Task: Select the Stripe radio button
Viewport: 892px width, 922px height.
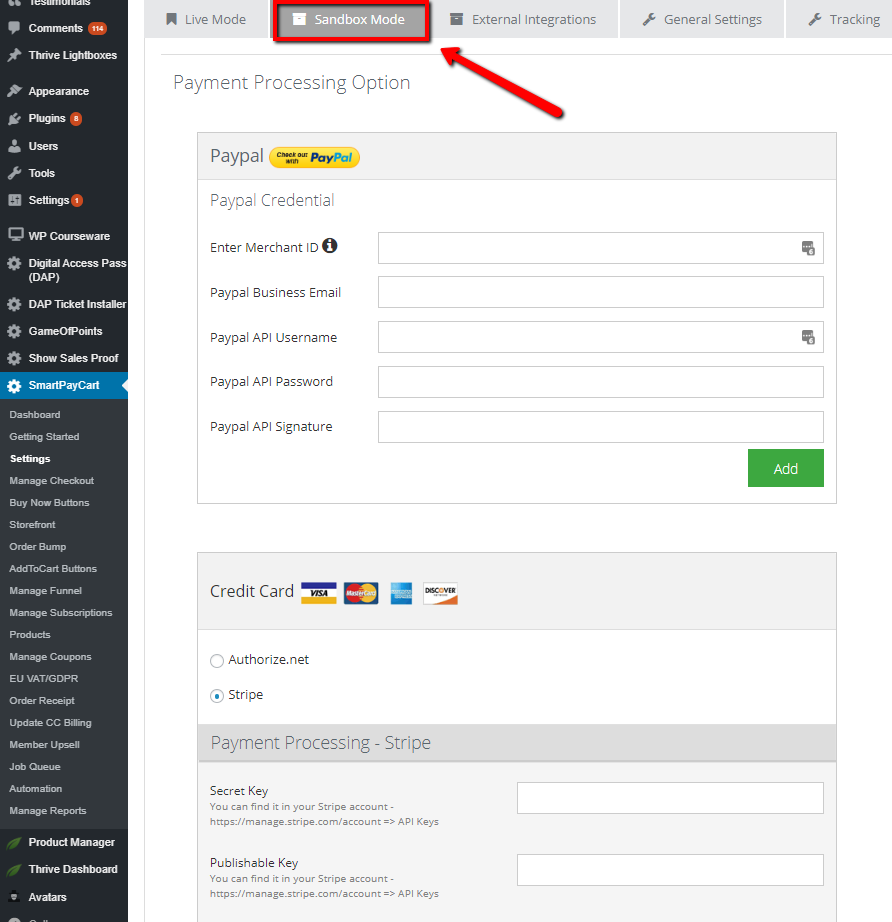Action: click(217, 696)
